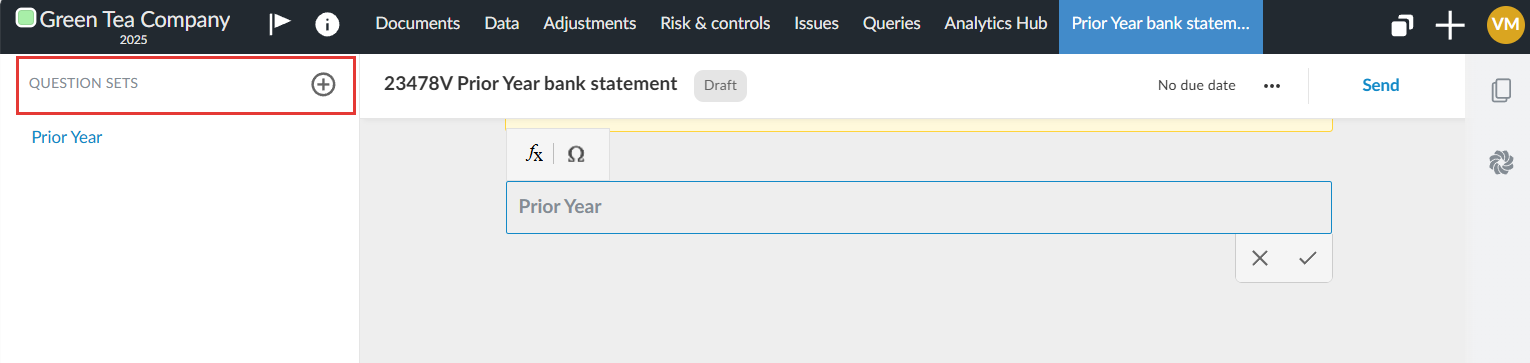Screen dimensions: 1530x363
Task: Open the copy documents side panel icon
Action: [x=1501, y=90]
